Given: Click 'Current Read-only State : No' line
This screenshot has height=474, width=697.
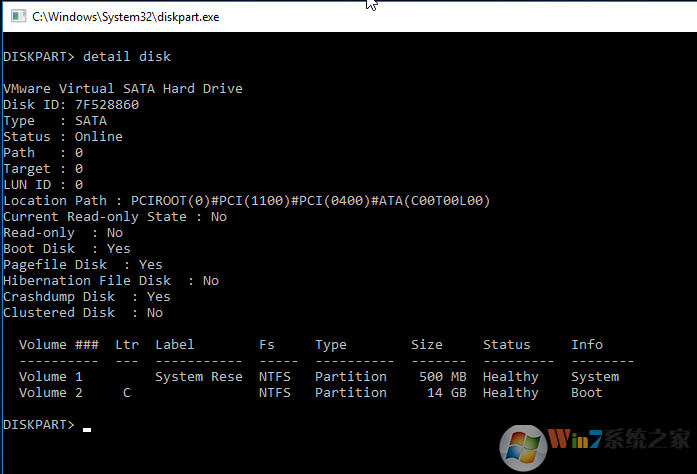Looking at the screenshot, I should point(115,217).
